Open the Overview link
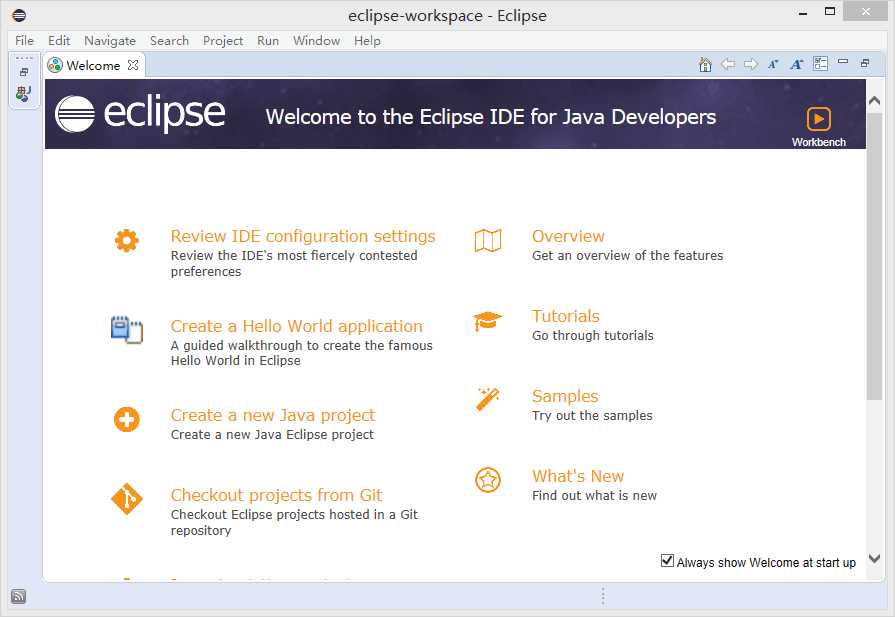 568,236
